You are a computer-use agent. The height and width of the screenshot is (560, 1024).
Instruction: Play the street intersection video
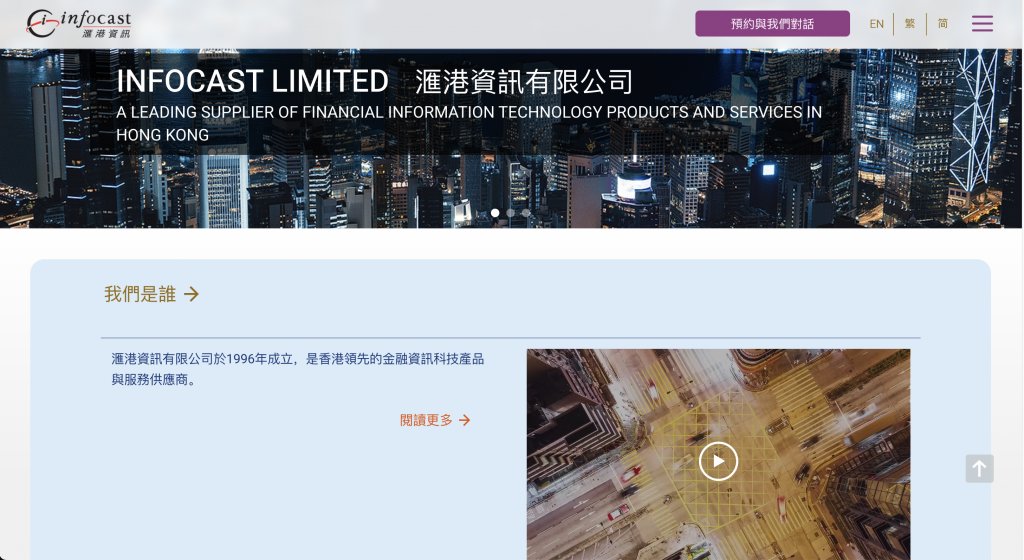(x=718, y=461)
